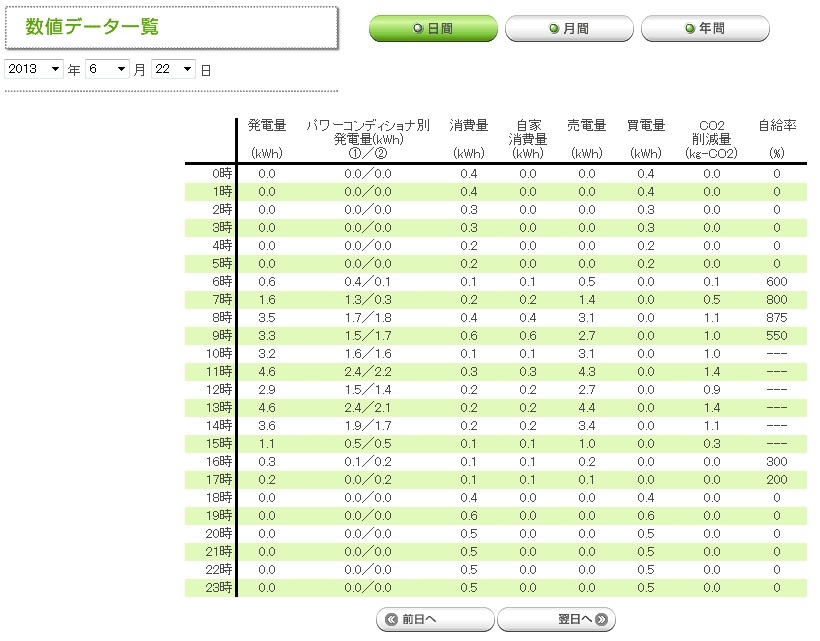
Task: Click the 数値データ一覧 page heading
Action: (92, 27)
